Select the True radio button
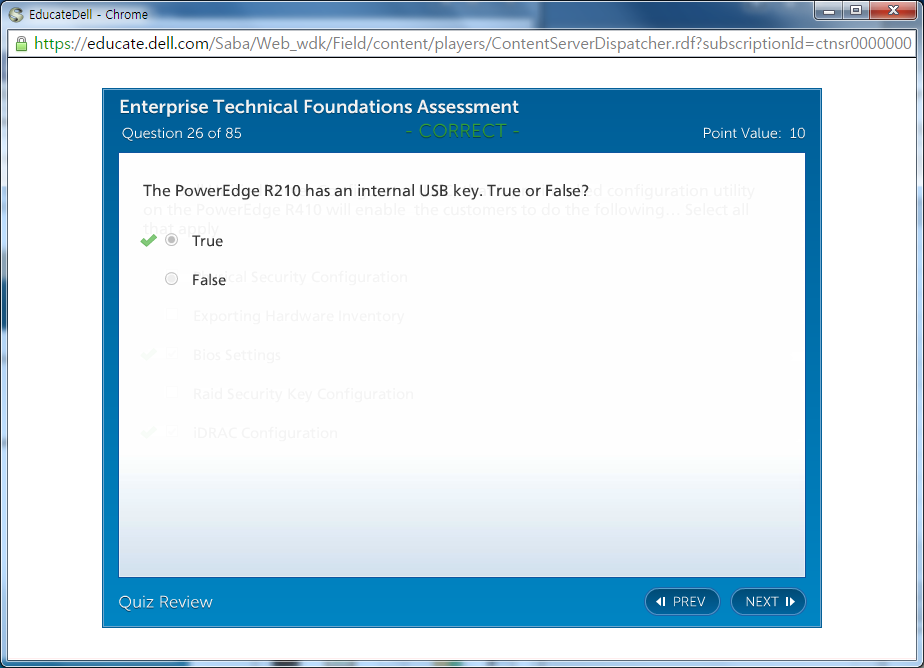 (x=172, y=240)
